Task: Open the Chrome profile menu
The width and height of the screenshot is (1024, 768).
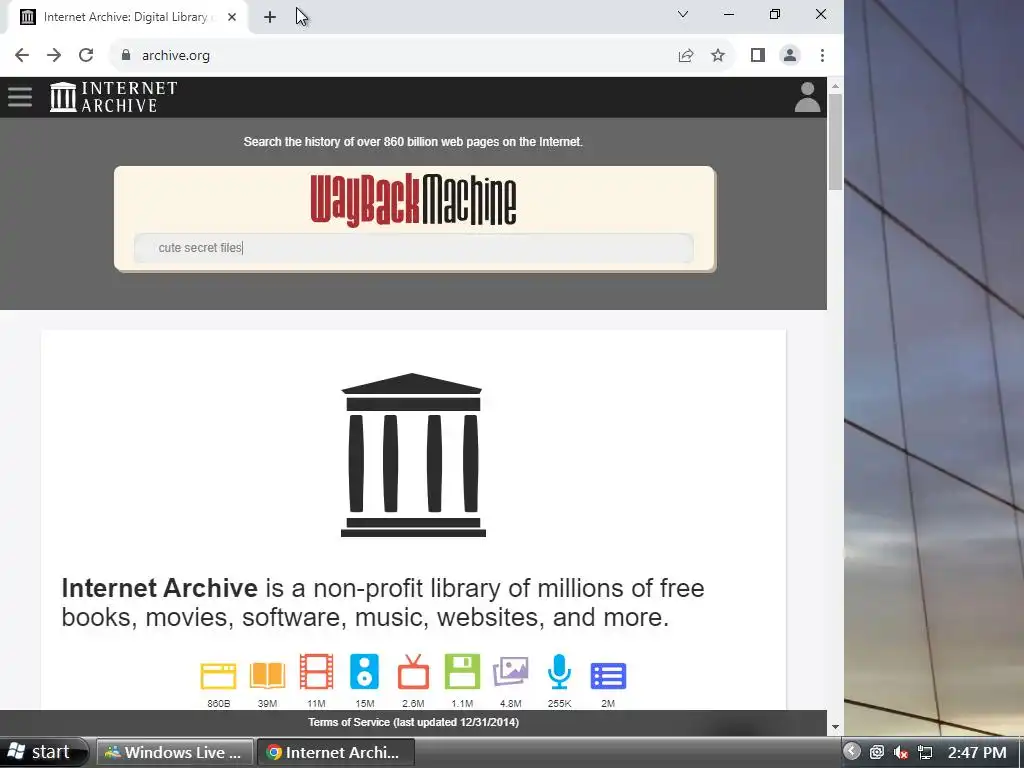Action: (790, 56)
